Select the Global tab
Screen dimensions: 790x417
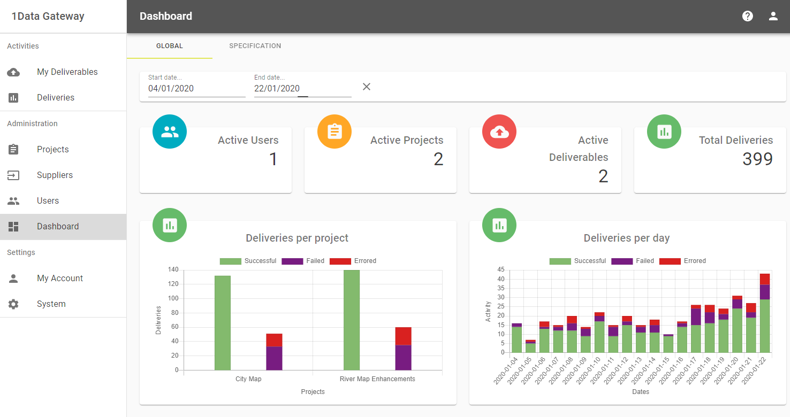click(169, 46)
